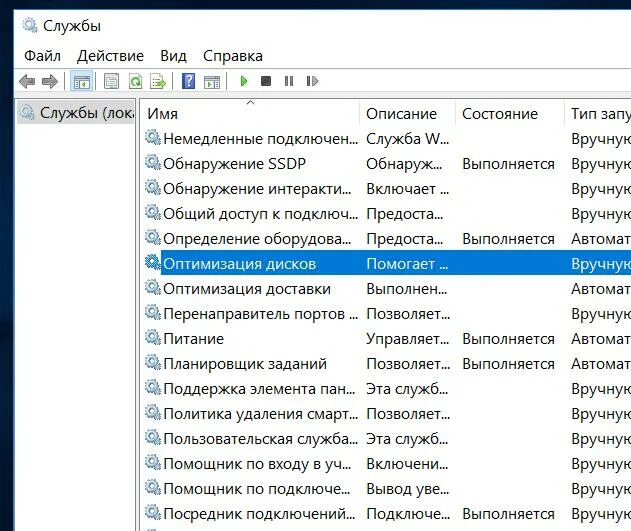Open the Действие menu
The height and width of the screenshot is (531, 631).
110,56
